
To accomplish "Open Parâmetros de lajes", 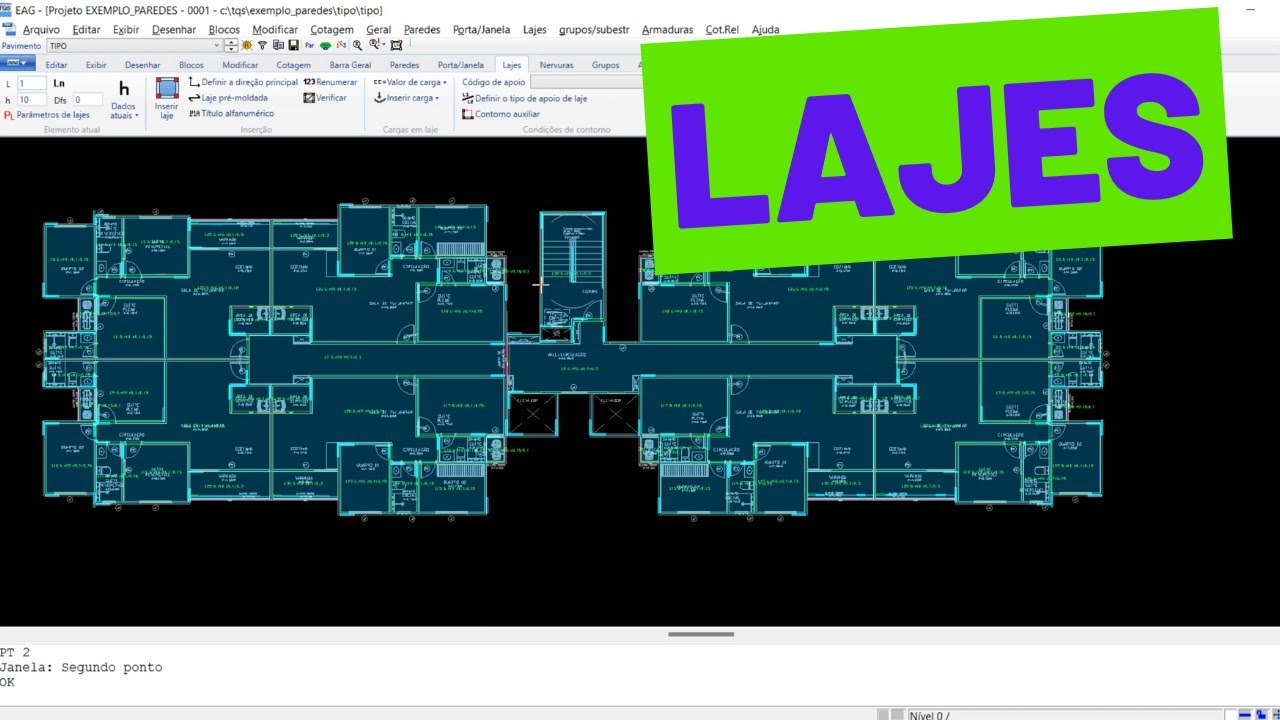I will tap(47, 115).
